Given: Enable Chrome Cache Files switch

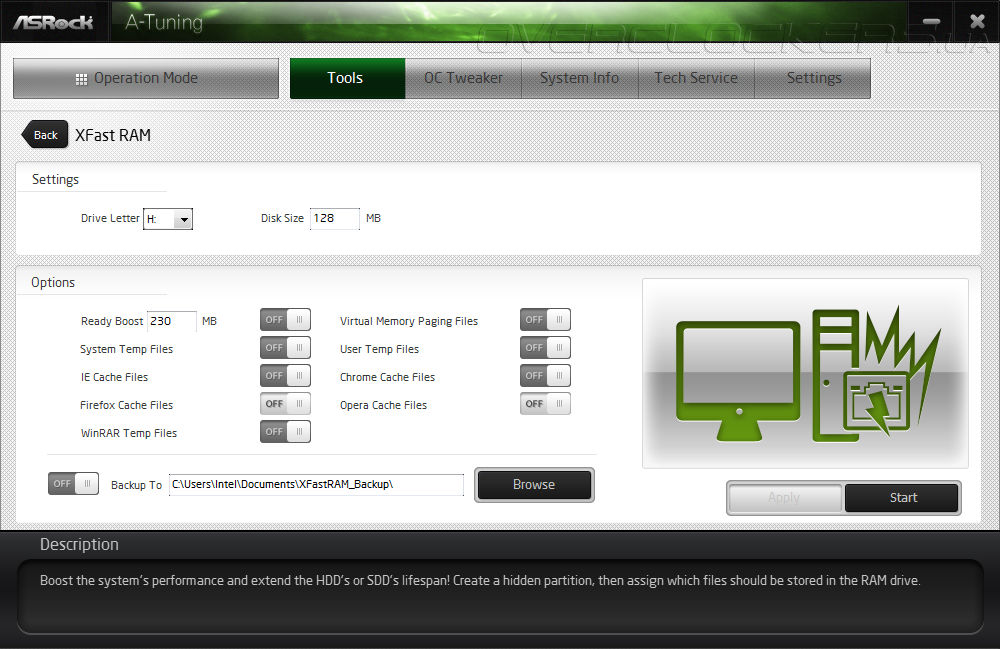Looking at the screenshot, I should click(545, 376).
